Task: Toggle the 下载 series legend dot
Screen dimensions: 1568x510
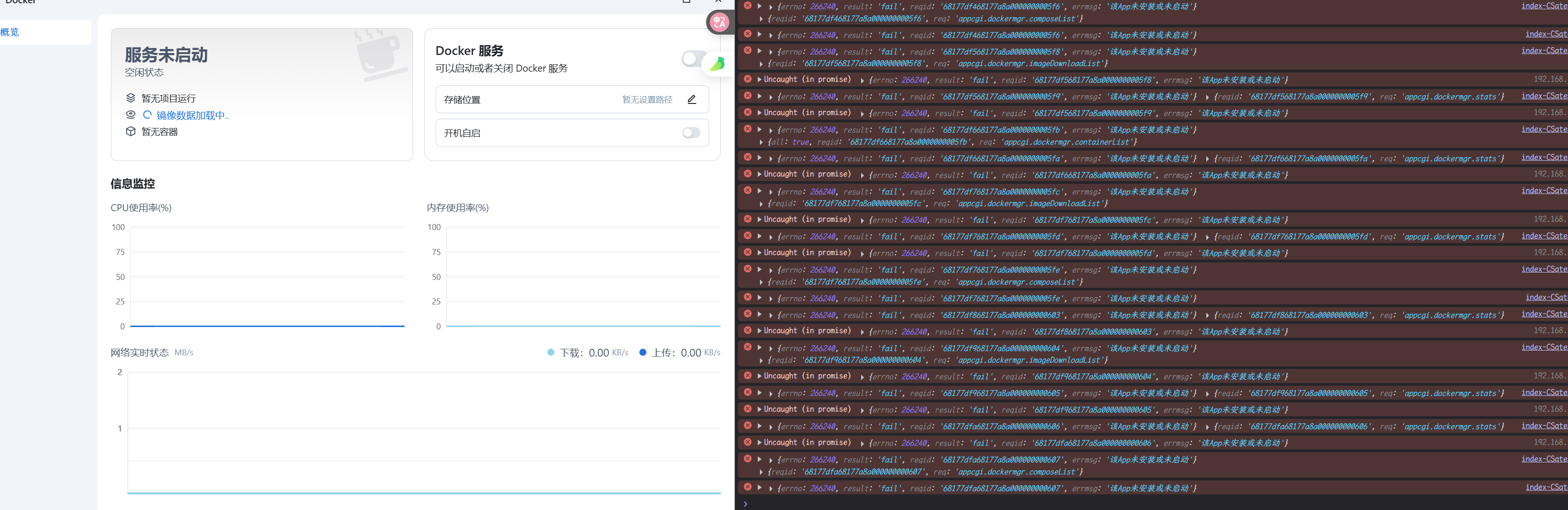Action: click(x=551, y=352)
